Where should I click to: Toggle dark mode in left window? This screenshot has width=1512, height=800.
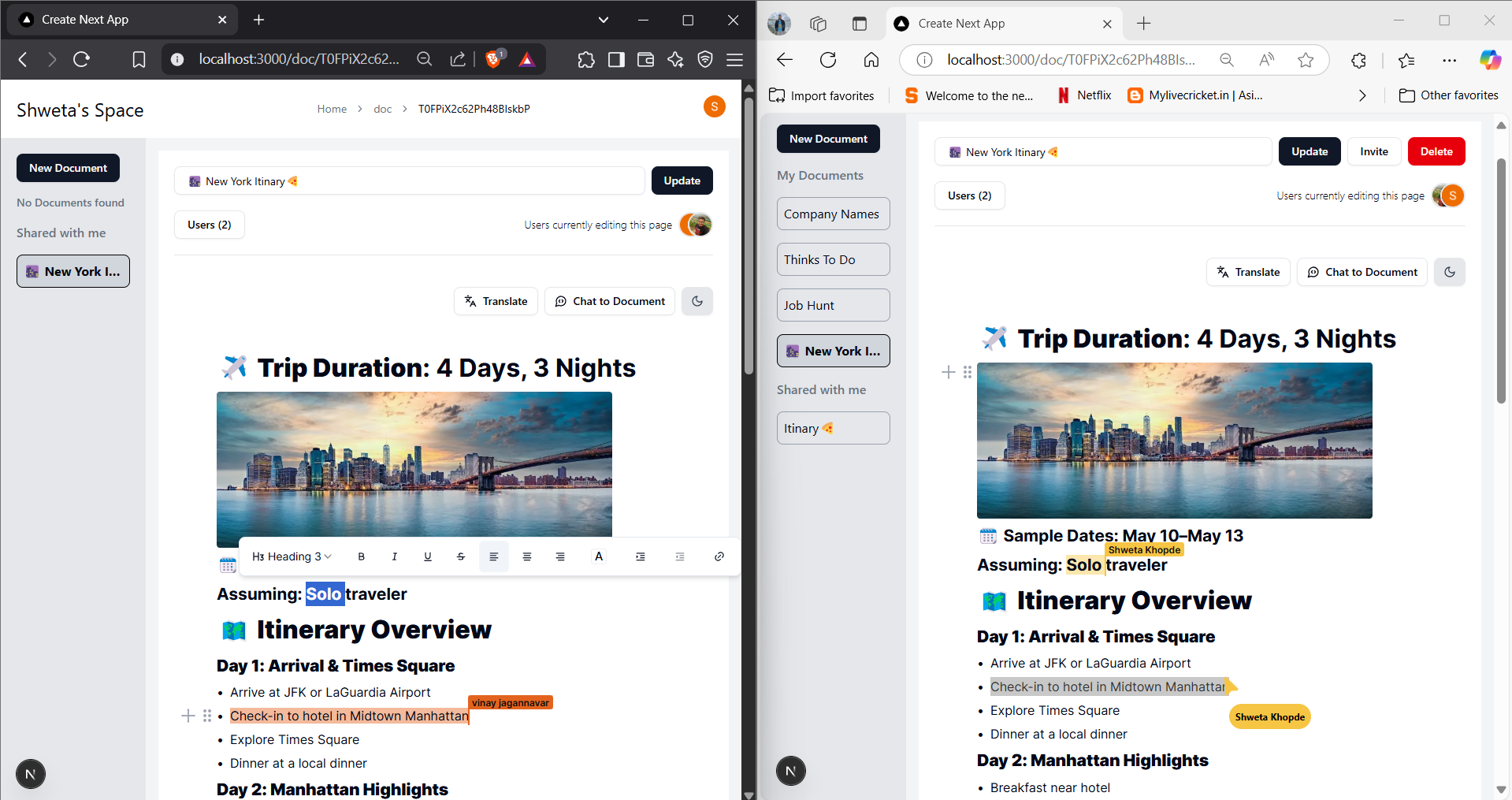click(697, 301)
